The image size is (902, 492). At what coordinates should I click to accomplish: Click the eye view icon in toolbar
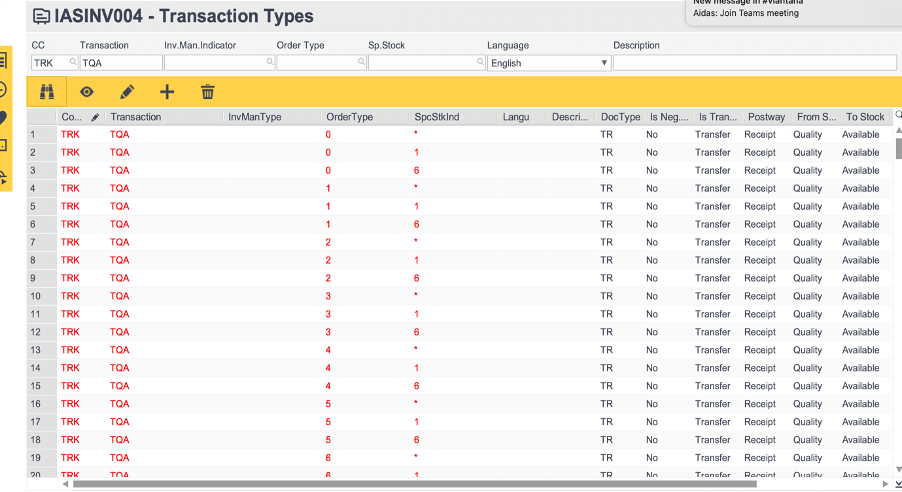(87, 92)
